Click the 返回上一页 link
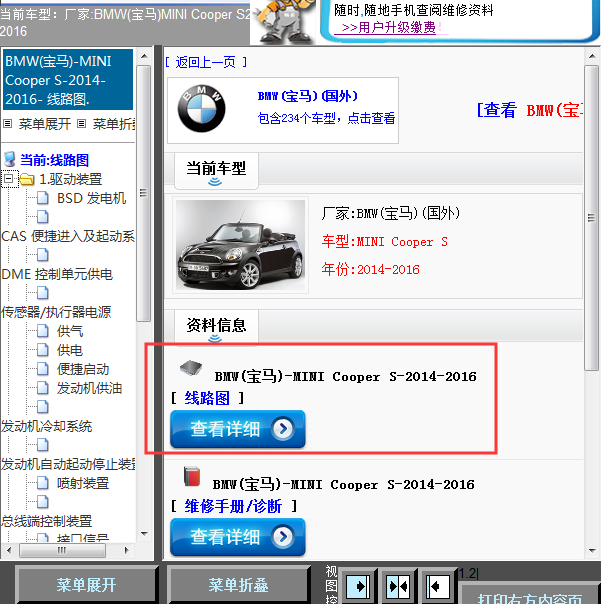601x604 pixels. pos(206,62)
